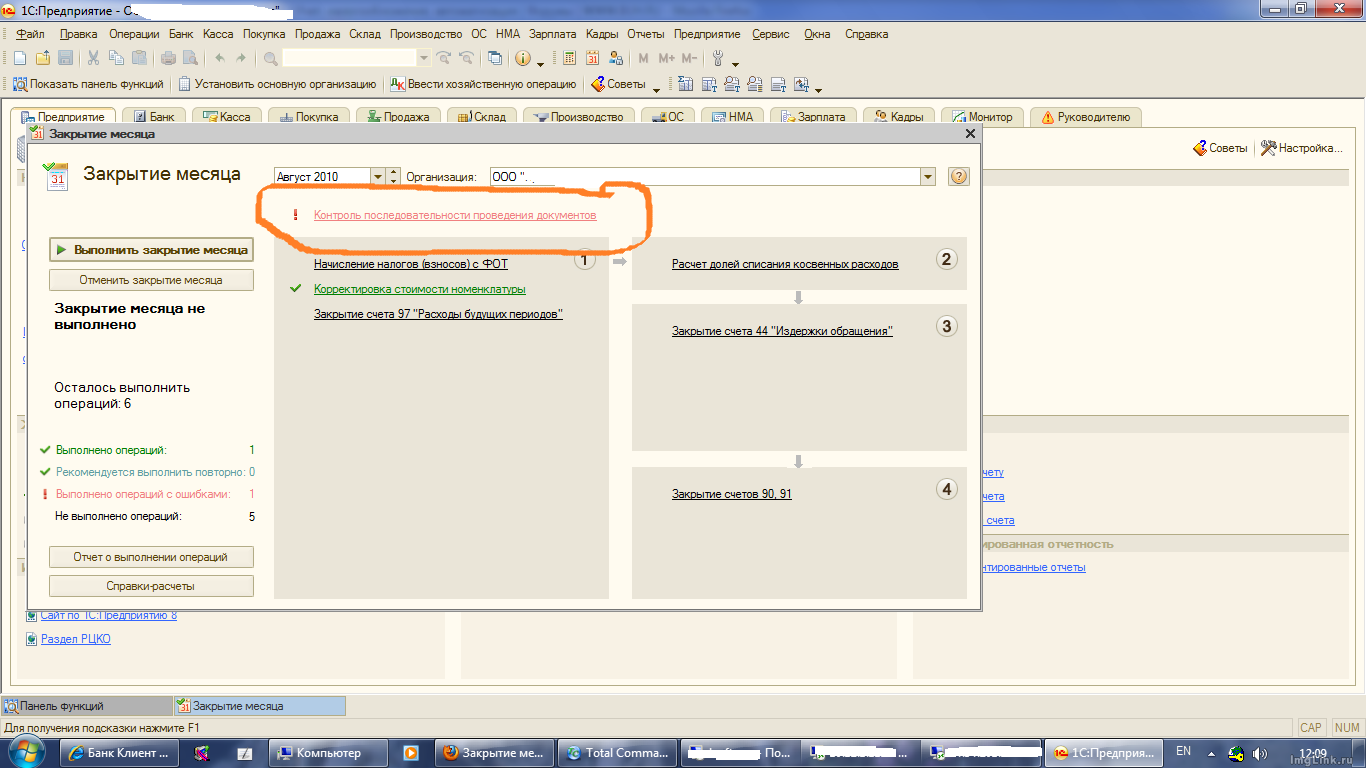The image size is (1366, 768).
Task: Open the calculator from the toolbar
Action: 570,59
